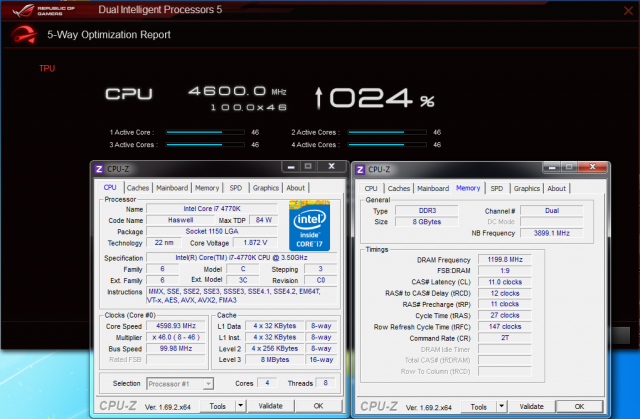Maximize the right CPU-Z window
Viewport: 640px width, 419px height.
click(569, 167)
